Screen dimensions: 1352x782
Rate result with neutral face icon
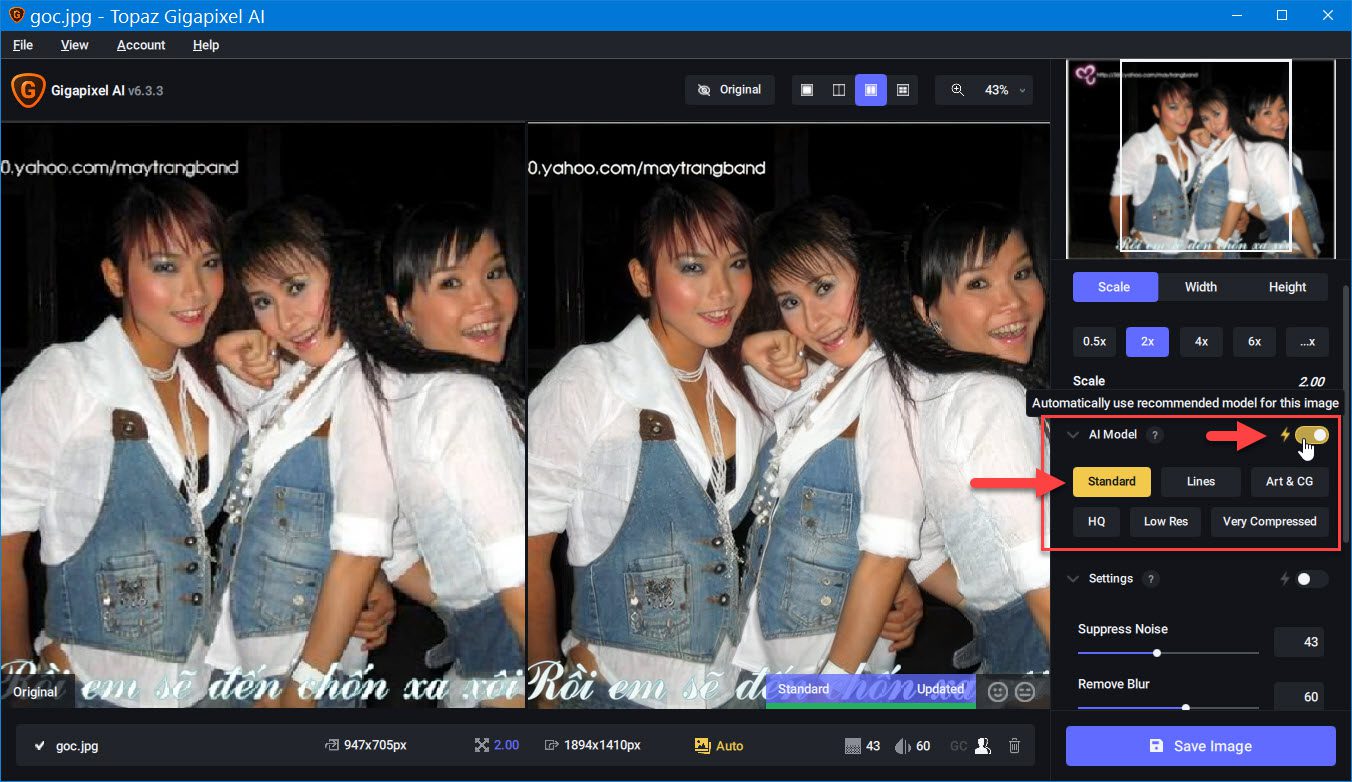1025,691
